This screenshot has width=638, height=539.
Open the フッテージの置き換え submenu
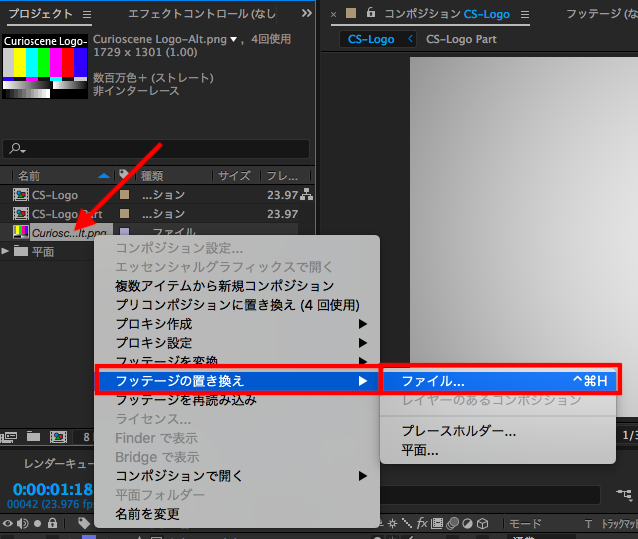237,381
